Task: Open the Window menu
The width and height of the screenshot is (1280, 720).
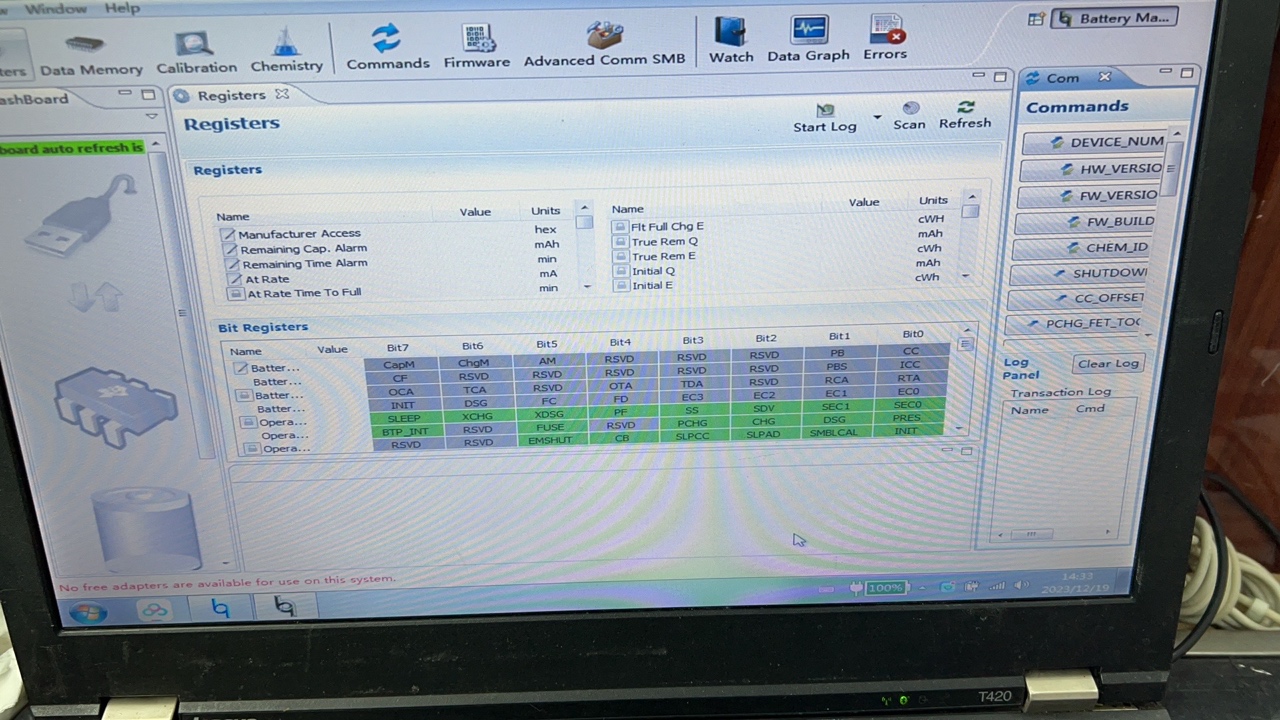Action: tap(56, 9)
